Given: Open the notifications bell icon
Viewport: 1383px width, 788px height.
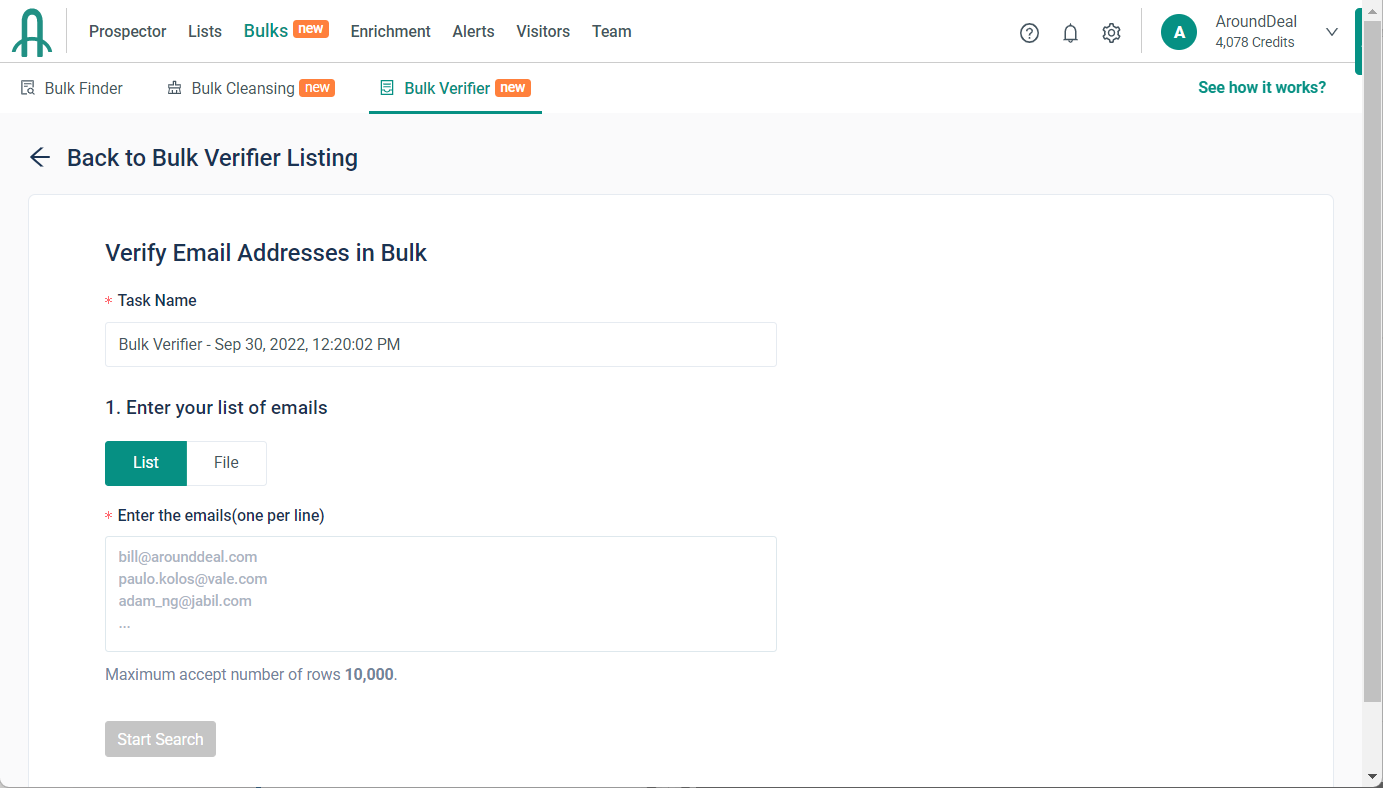Looking at the screenshot, I should [x=1070, y=33].
